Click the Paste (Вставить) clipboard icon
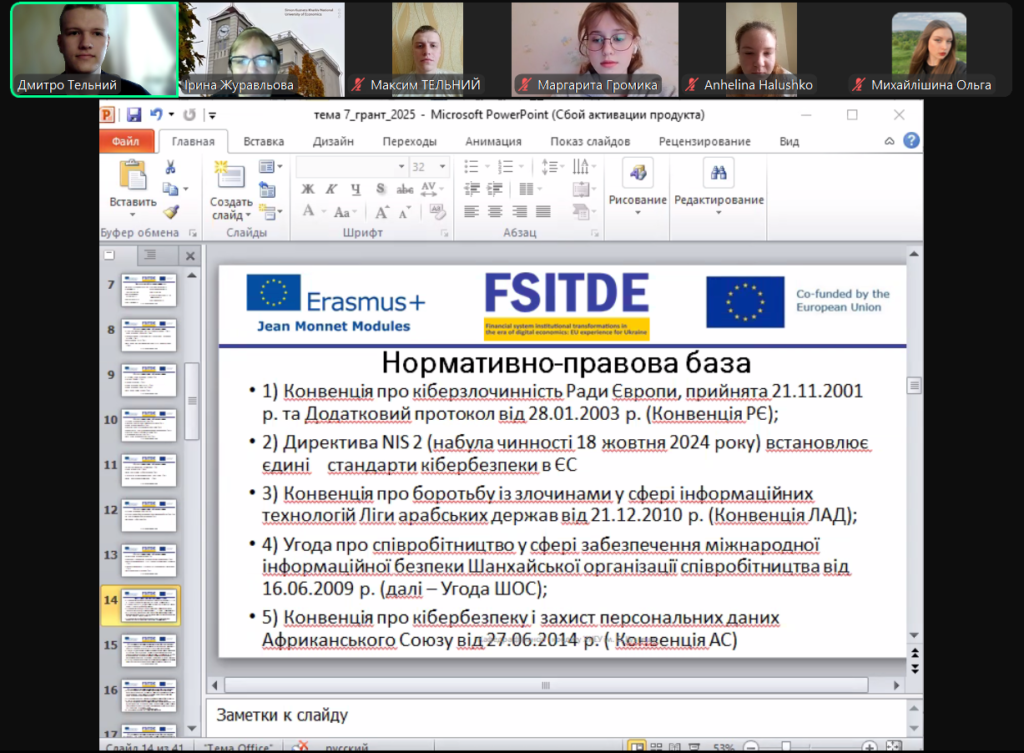The width and height of the screenshot is (1024, 753). click(133, 175)
